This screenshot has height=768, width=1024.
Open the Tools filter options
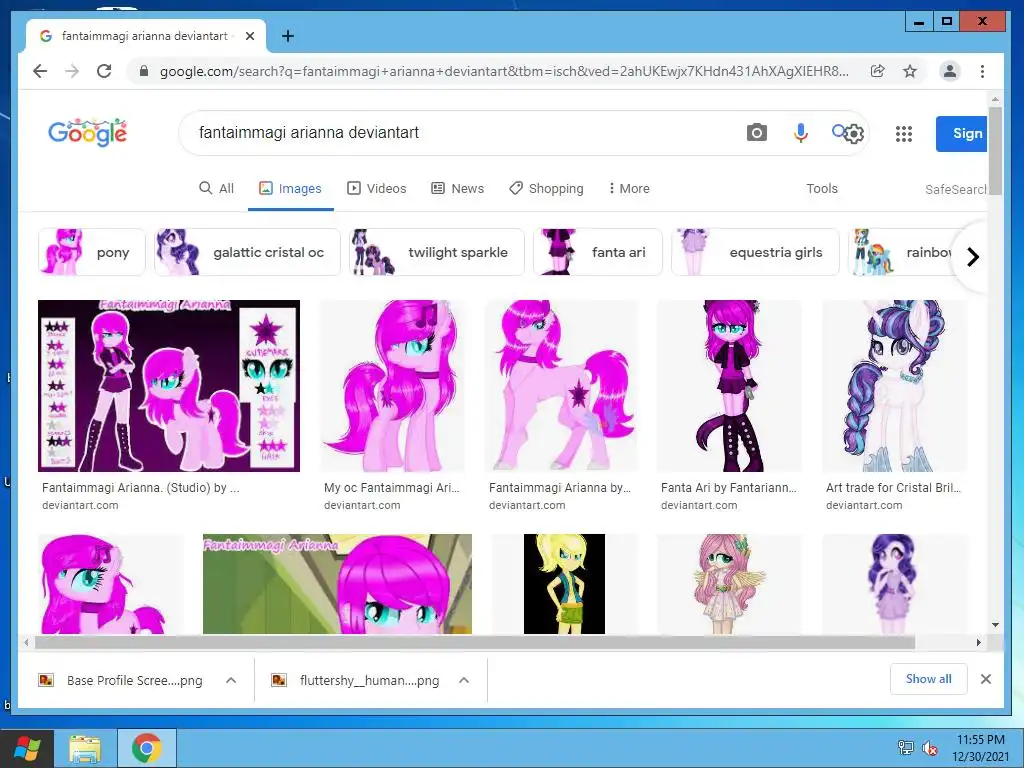click(822, 188)
